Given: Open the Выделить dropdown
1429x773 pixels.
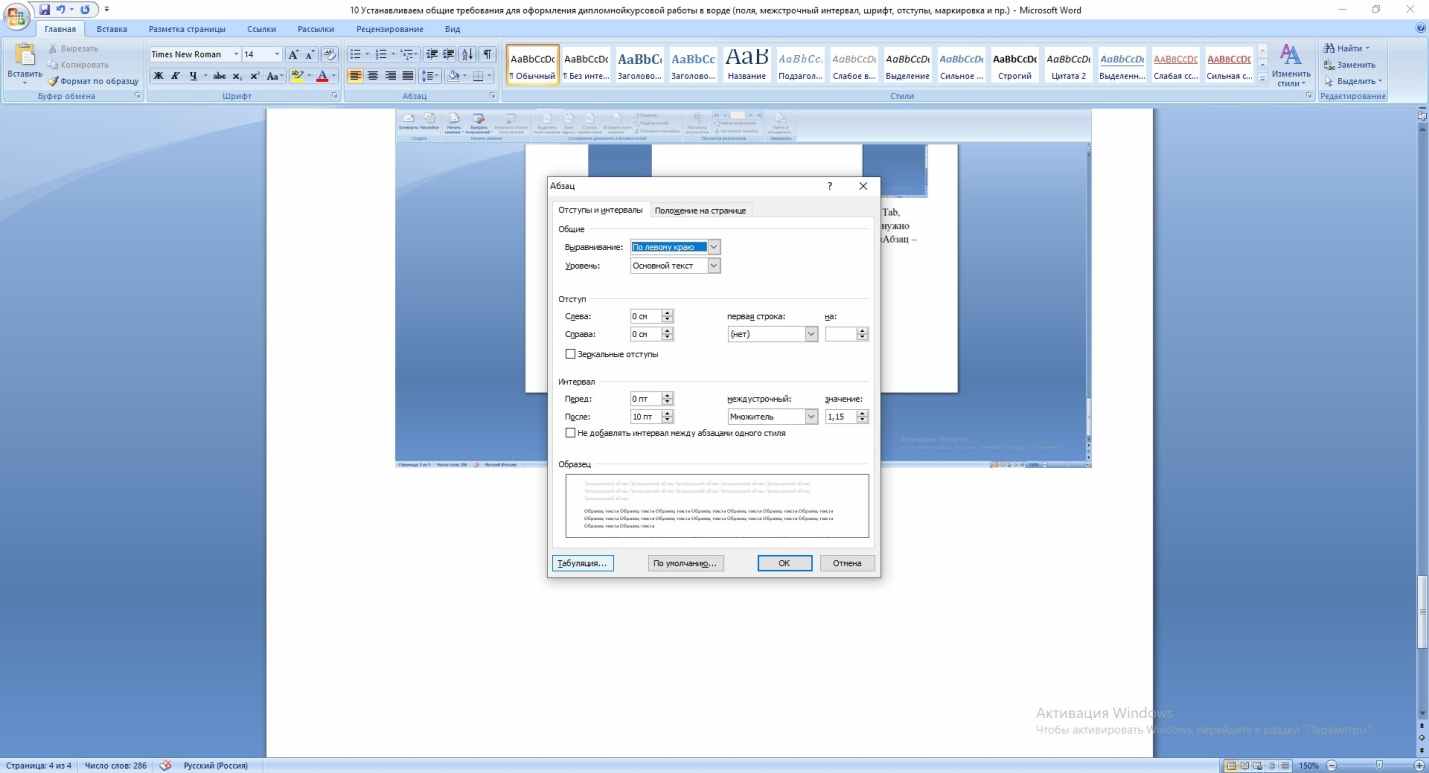Looking at the screenshot, I should 1354,81.
